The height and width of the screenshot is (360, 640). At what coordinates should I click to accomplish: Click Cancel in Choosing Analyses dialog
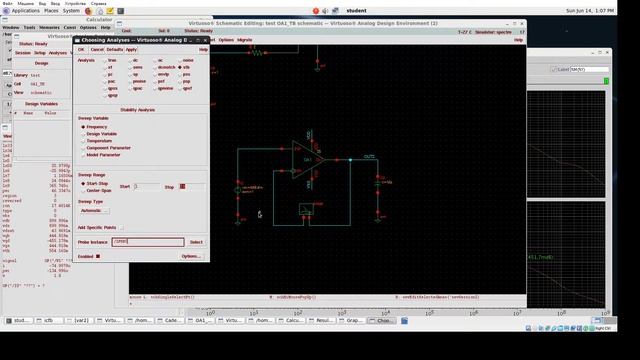(x=97, y=50)
